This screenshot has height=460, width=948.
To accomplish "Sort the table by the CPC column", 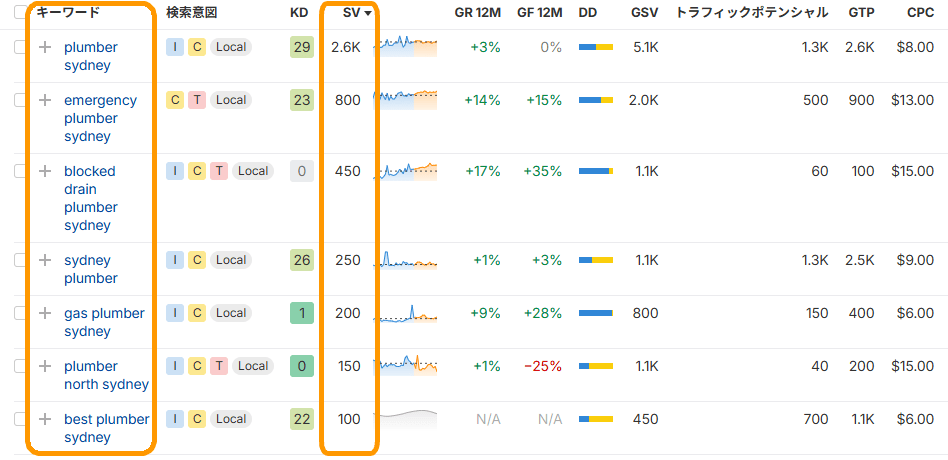I will click(920, 13).
